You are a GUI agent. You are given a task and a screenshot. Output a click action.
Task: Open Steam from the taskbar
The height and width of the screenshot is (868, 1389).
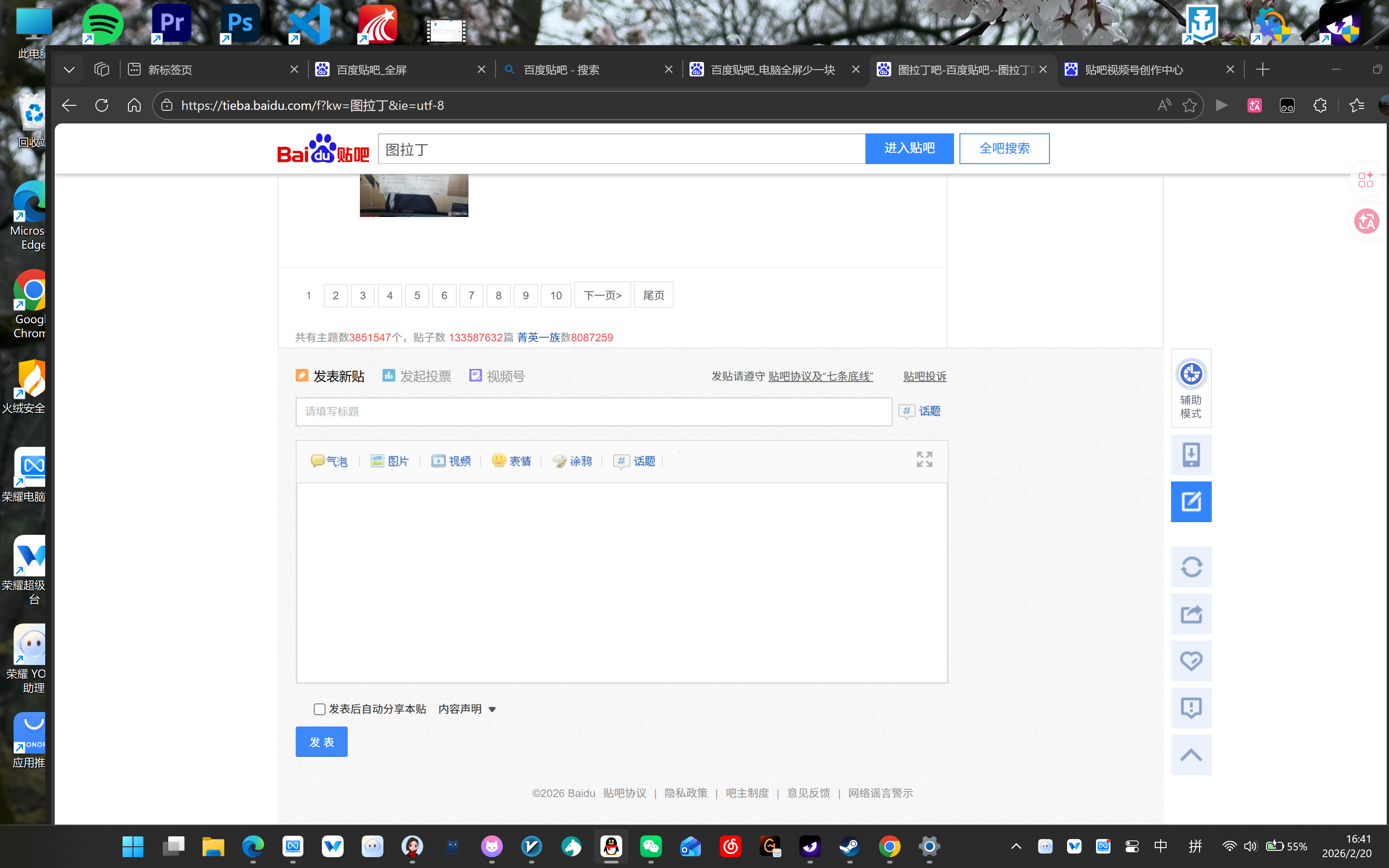click(850, 846)
